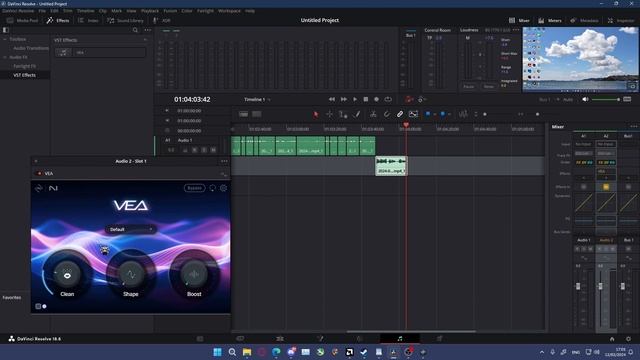Viewport: 640px width, 360px height.
Task: Click the video thumbnail view icon in toolbar
Action: [x=413, y=114]
